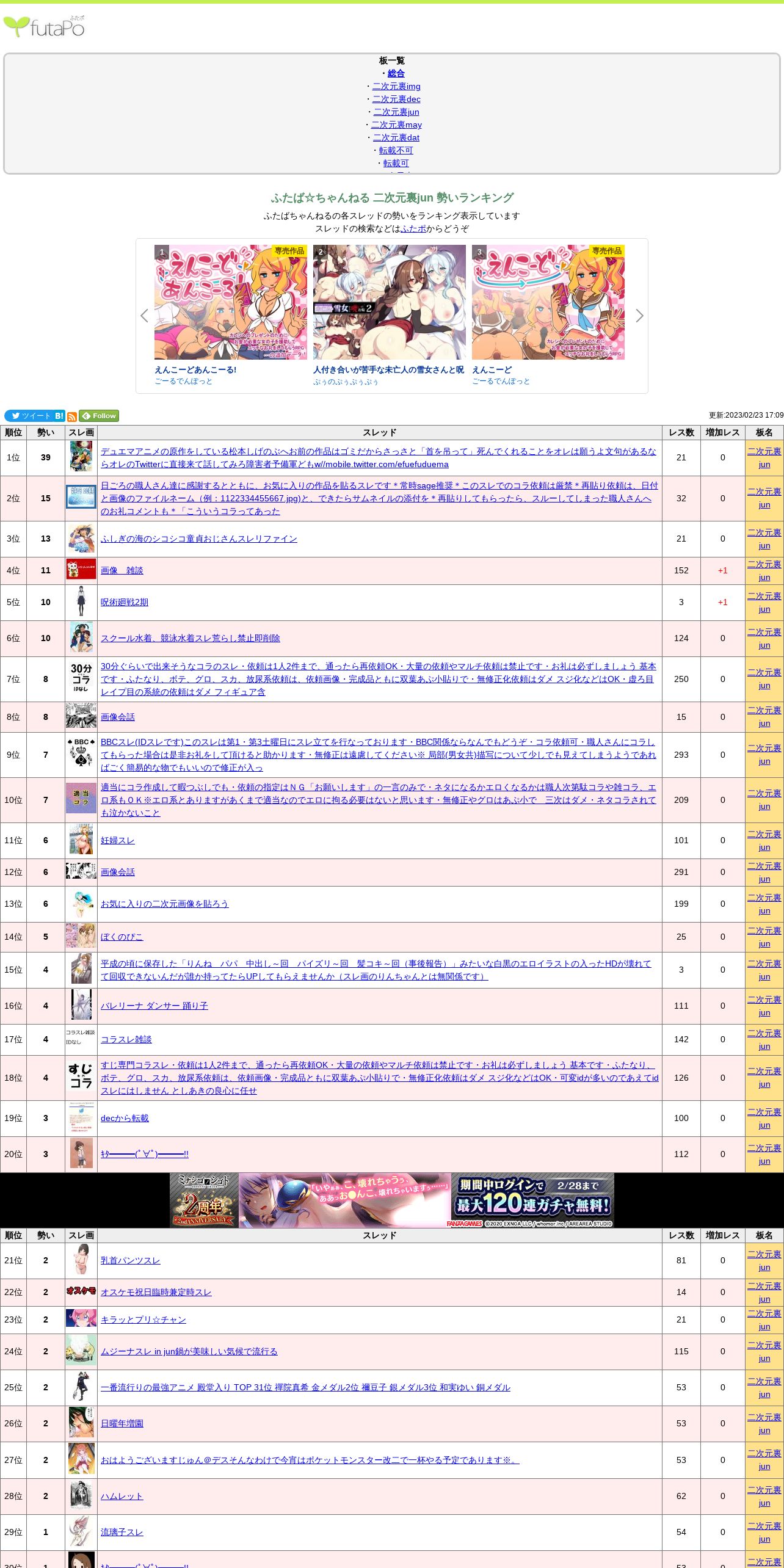Show previous carousel items with left arrow
The image size is (784, 1568).
coord(144,316)
